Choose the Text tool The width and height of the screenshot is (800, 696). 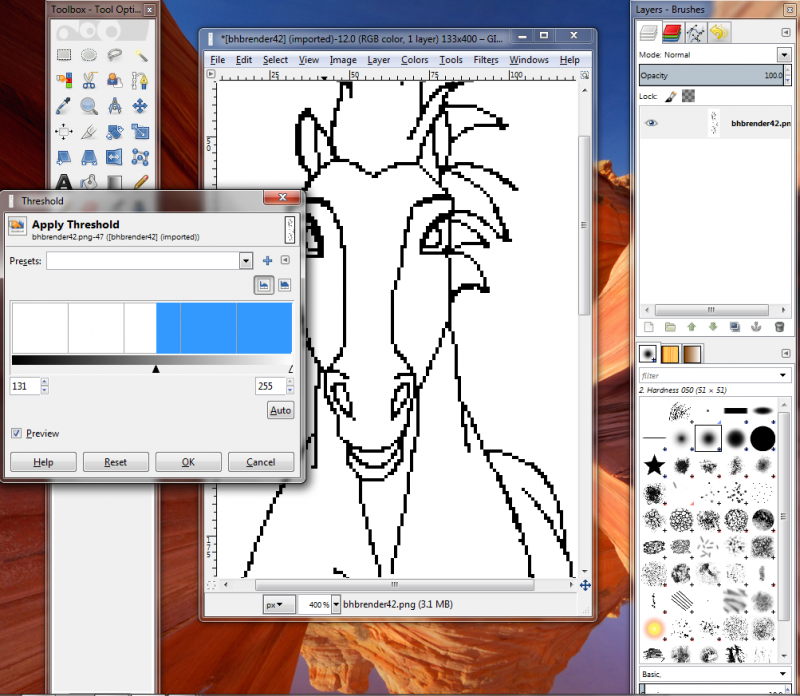64,182
